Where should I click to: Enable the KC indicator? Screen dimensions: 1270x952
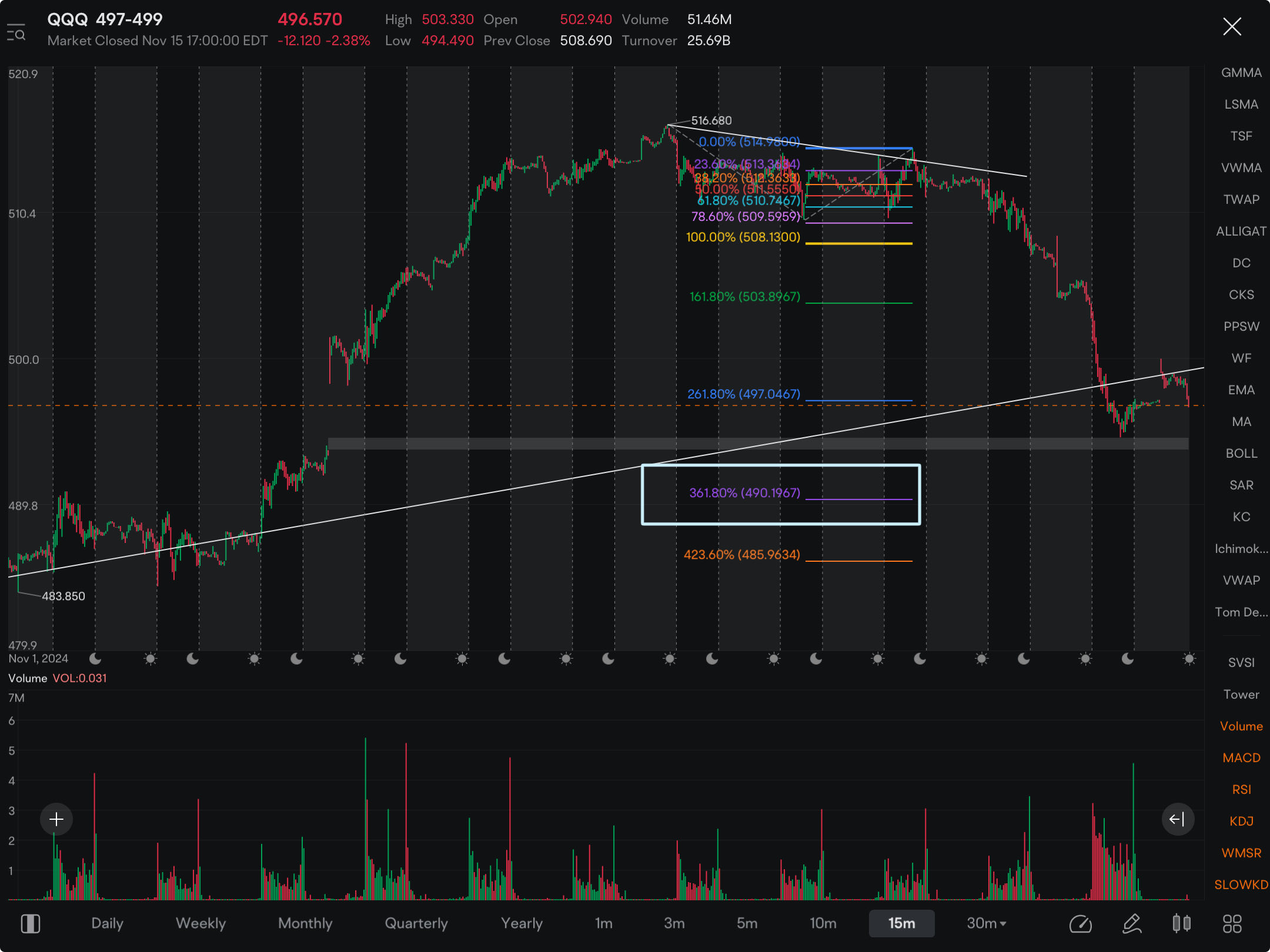coord(1241,517)
